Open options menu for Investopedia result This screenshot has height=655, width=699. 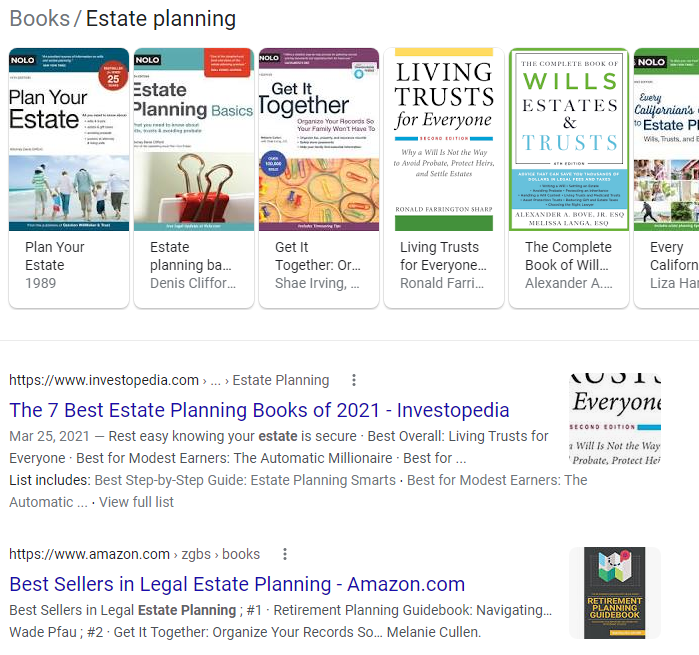click(x=353, y=380)
